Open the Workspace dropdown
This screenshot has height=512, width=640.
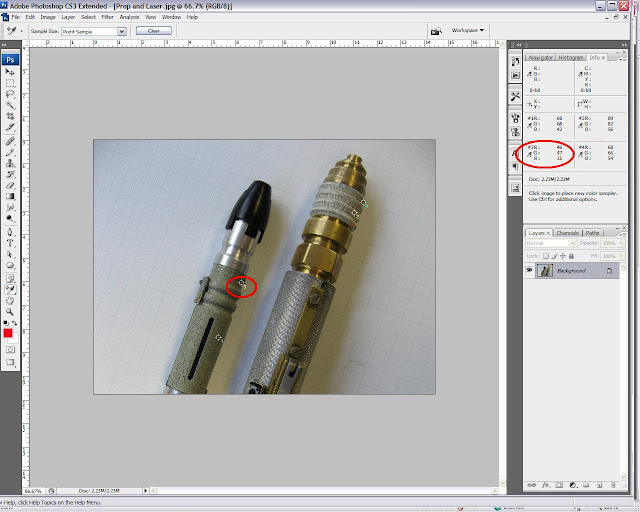coord(467,30)
